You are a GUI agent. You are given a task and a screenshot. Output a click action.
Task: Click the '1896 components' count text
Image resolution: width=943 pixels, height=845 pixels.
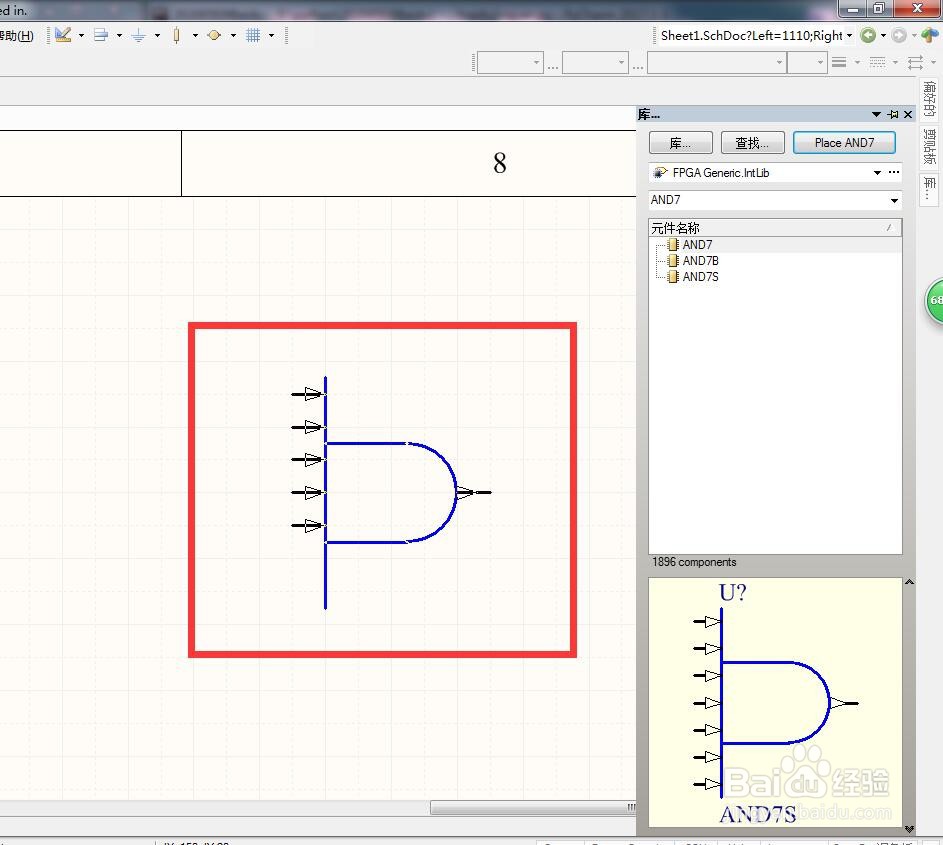click(694, 562)
